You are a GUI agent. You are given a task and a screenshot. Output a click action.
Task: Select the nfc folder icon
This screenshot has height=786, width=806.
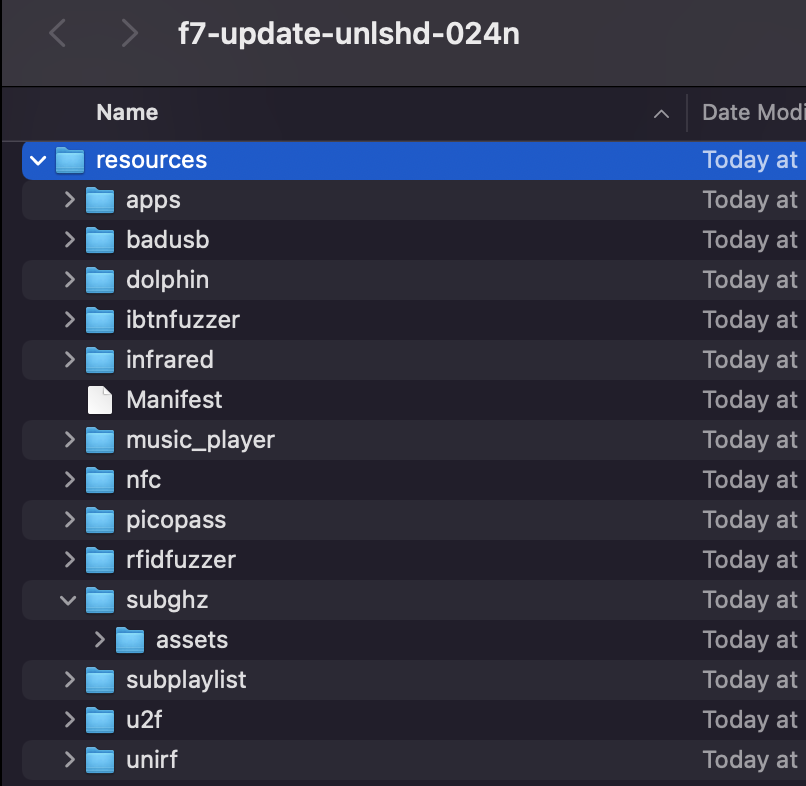101,480
